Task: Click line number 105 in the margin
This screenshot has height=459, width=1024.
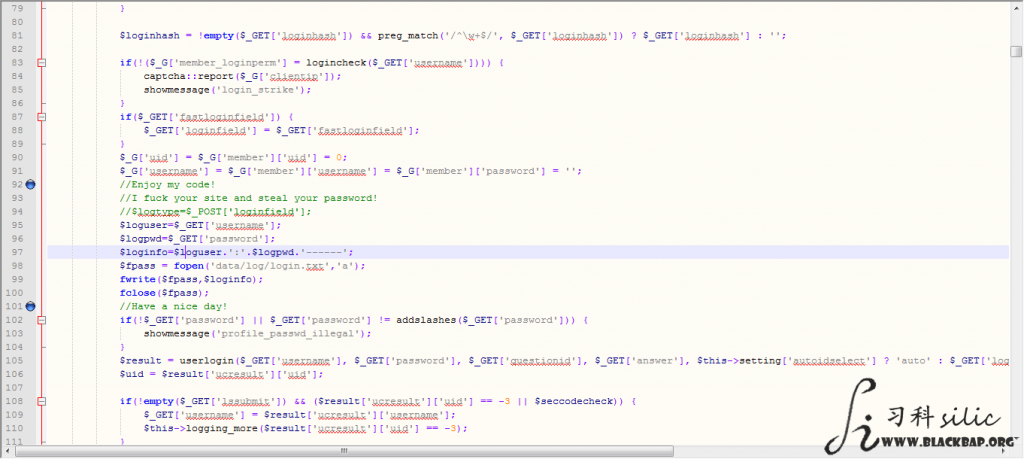Action: click(16, 360)
